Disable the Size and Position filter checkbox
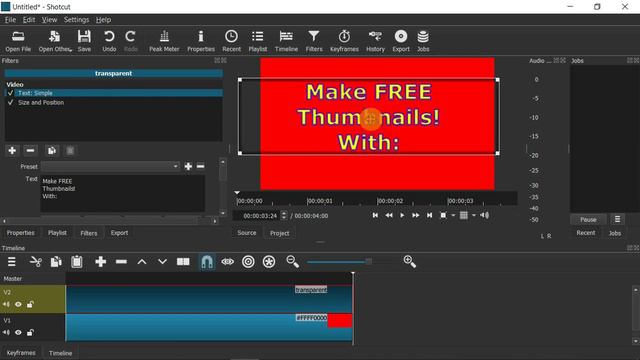640x360 pixels. pos(10,102)
